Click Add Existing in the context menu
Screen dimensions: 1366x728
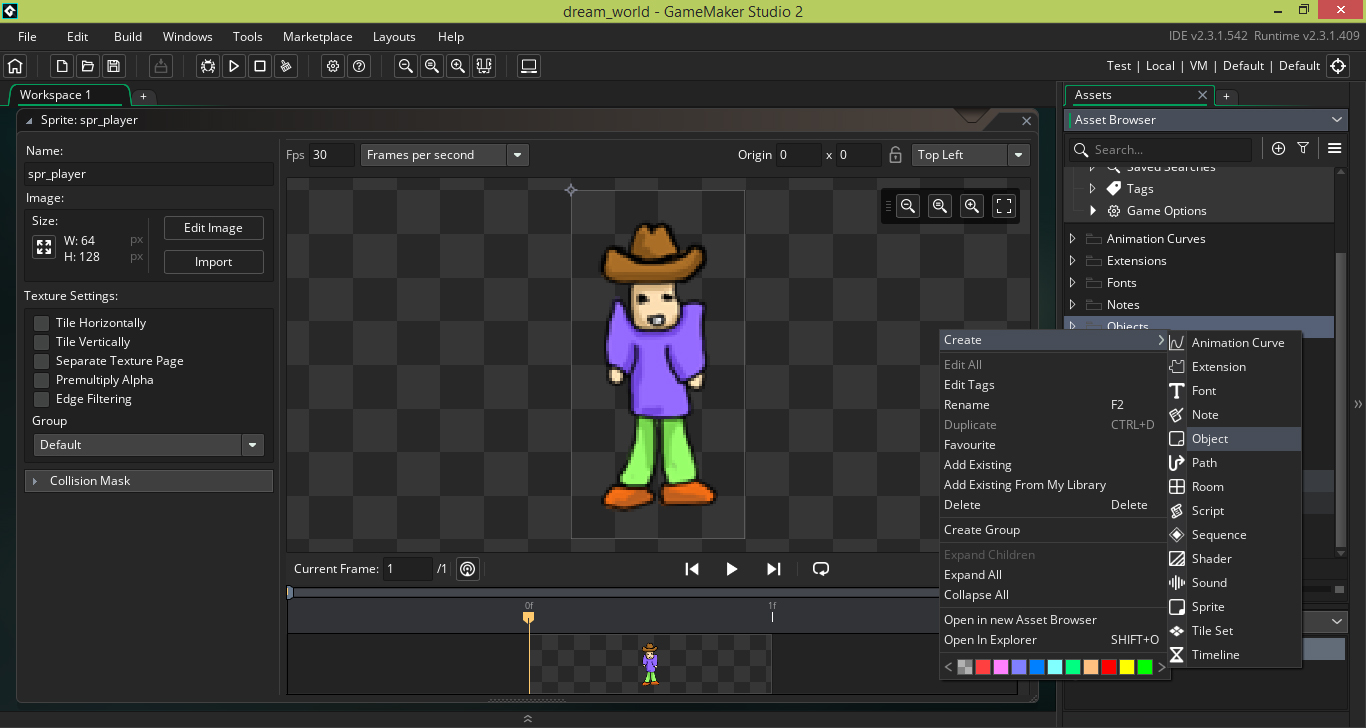point(1052,465)
